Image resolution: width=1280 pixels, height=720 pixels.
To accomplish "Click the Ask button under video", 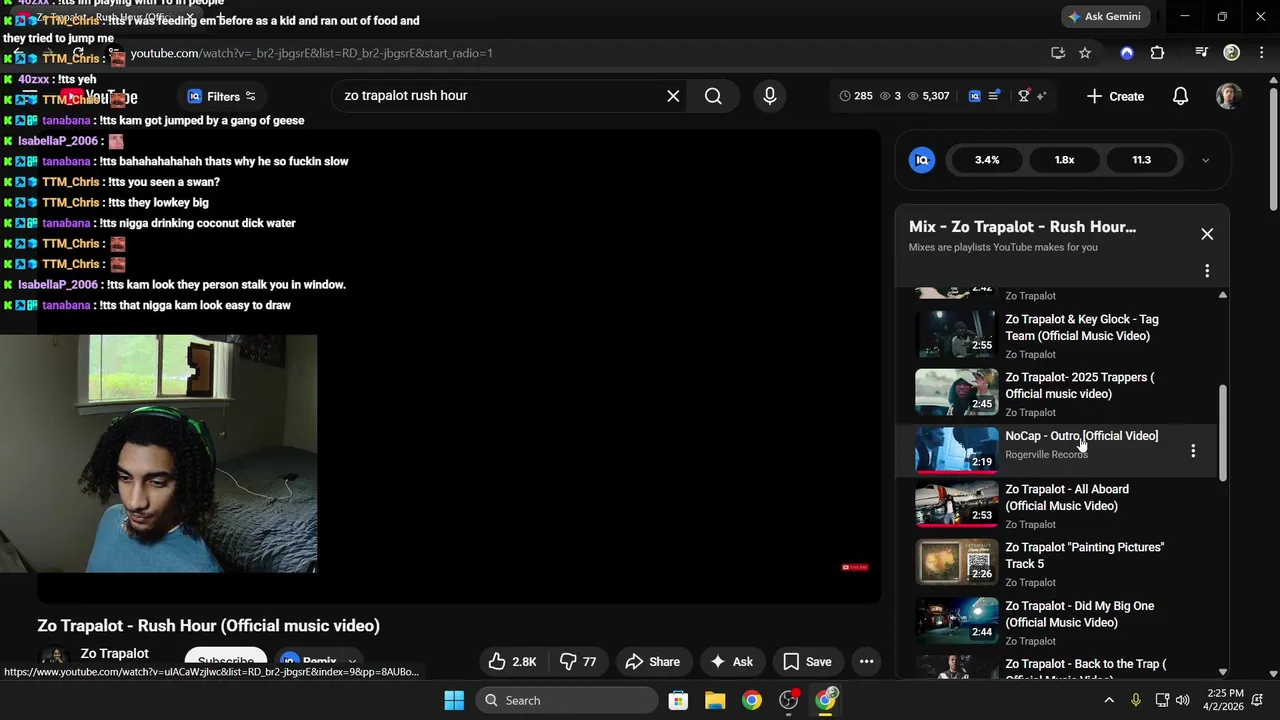I will point(731,661).
